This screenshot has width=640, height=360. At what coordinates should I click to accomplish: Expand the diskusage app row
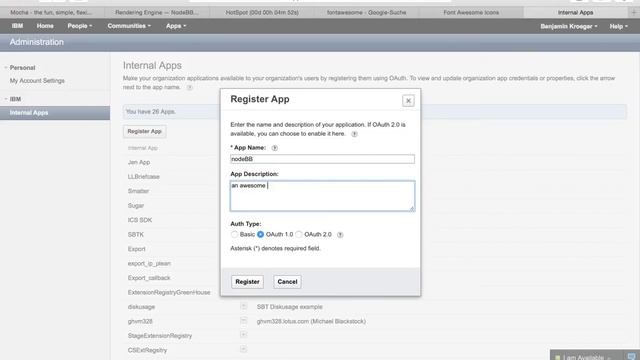243,306
